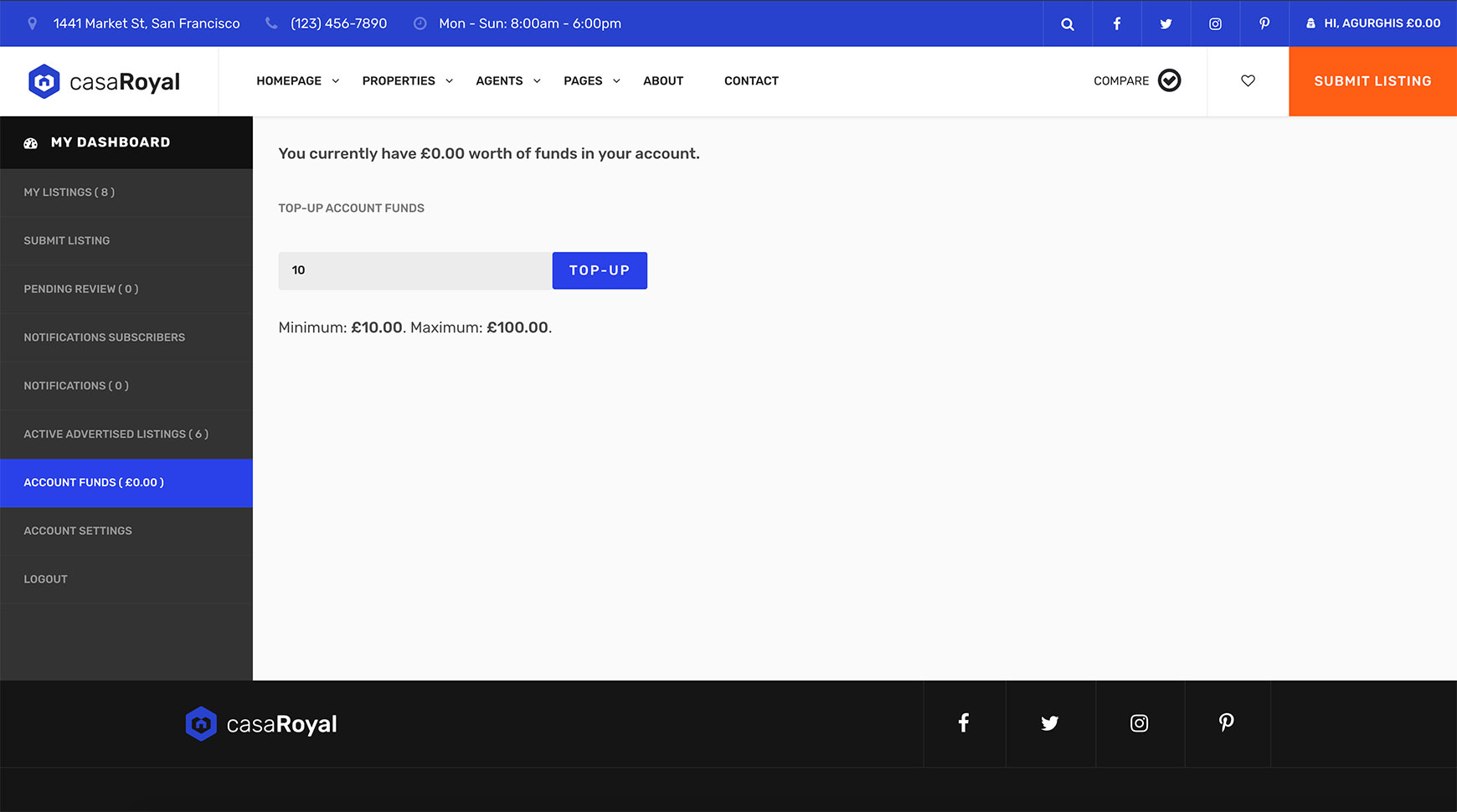Open Notifications Subscribers in the sidebar
Screen dimensions: 1457x812
126,337
